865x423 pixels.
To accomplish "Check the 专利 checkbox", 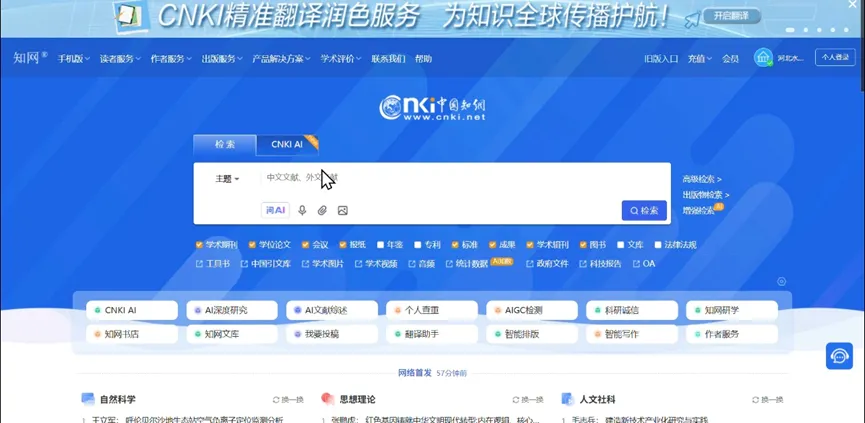I will (x=418, y=245).
